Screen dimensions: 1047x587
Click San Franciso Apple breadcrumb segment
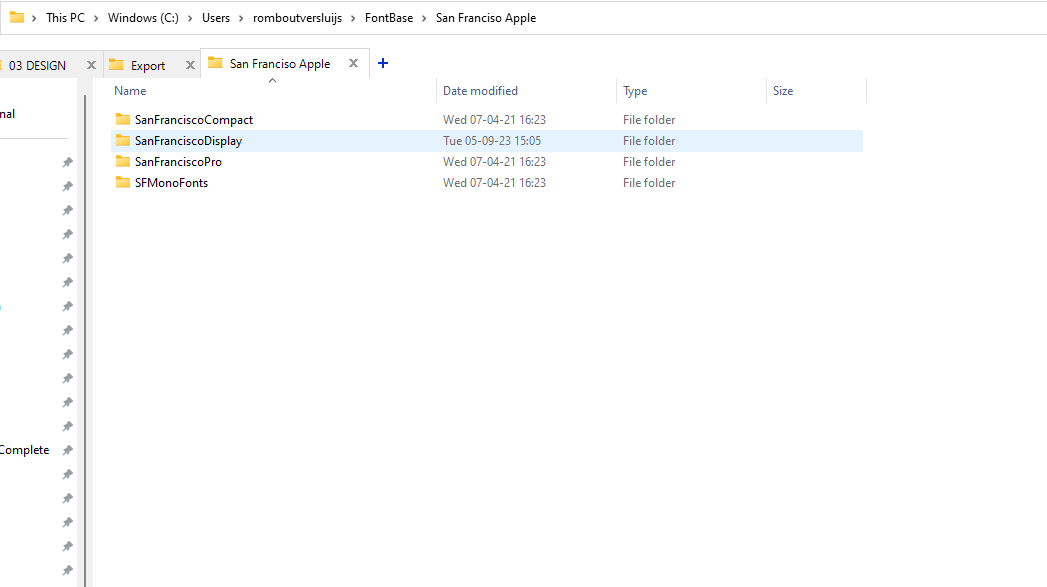486,18
